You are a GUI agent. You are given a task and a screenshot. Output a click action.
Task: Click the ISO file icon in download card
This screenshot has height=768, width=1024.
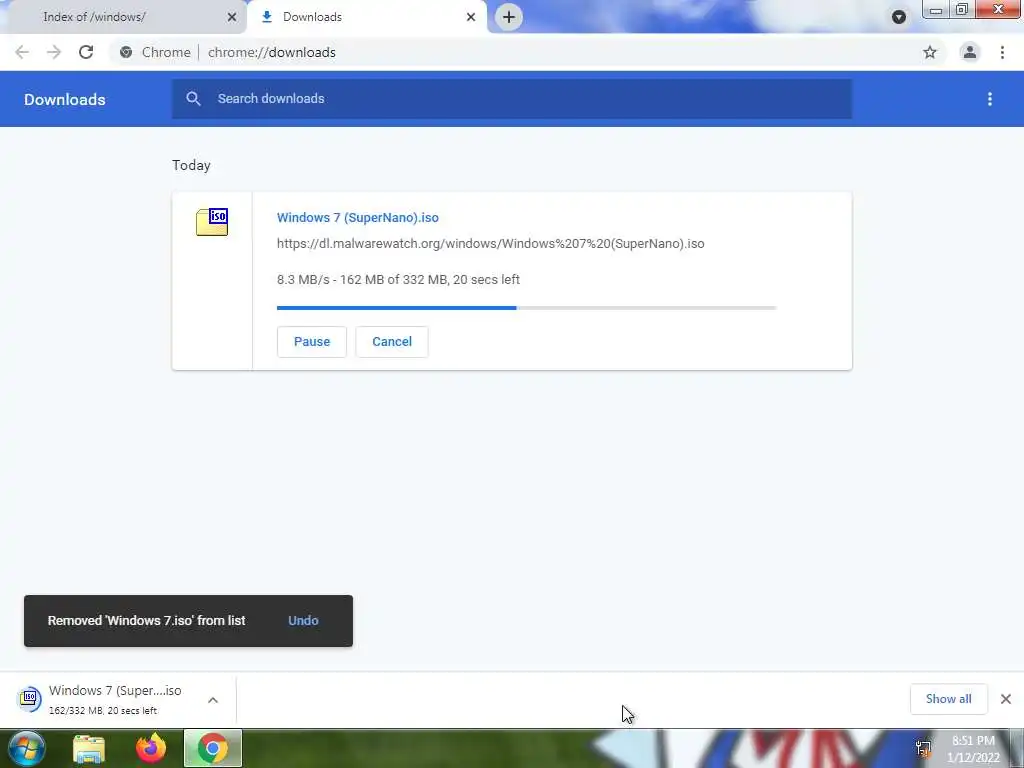click(x=212, y=222)
